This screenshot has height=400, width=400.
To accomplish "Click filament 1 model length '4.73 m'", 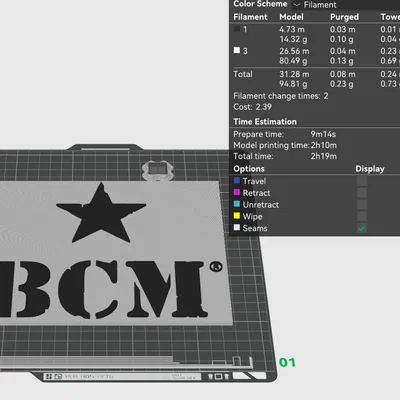I will point(292,29).
